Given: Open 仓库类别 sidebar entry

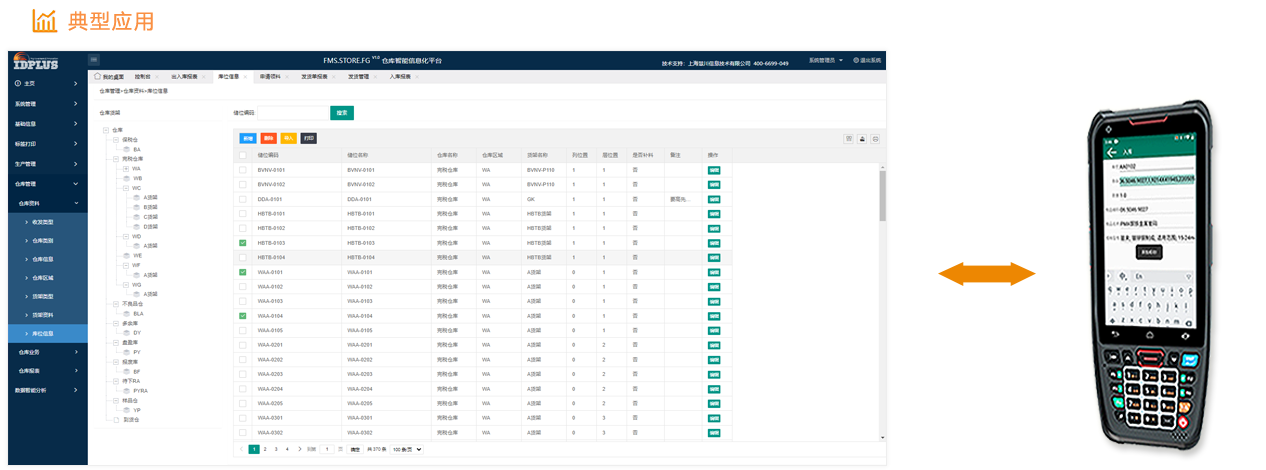Looking at the screenshot, I should click(x=47, y=240).
